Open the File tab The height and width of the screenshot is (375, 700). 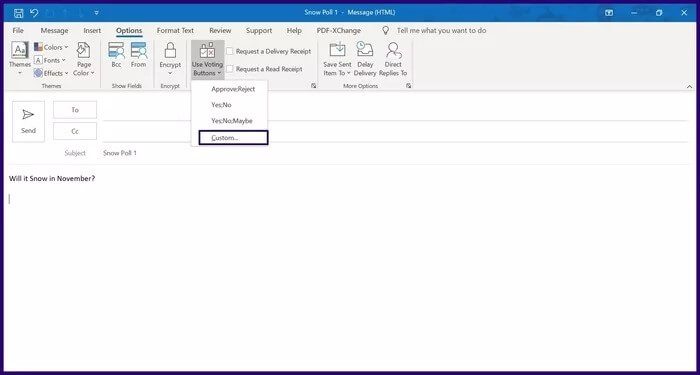click(18, 30)
